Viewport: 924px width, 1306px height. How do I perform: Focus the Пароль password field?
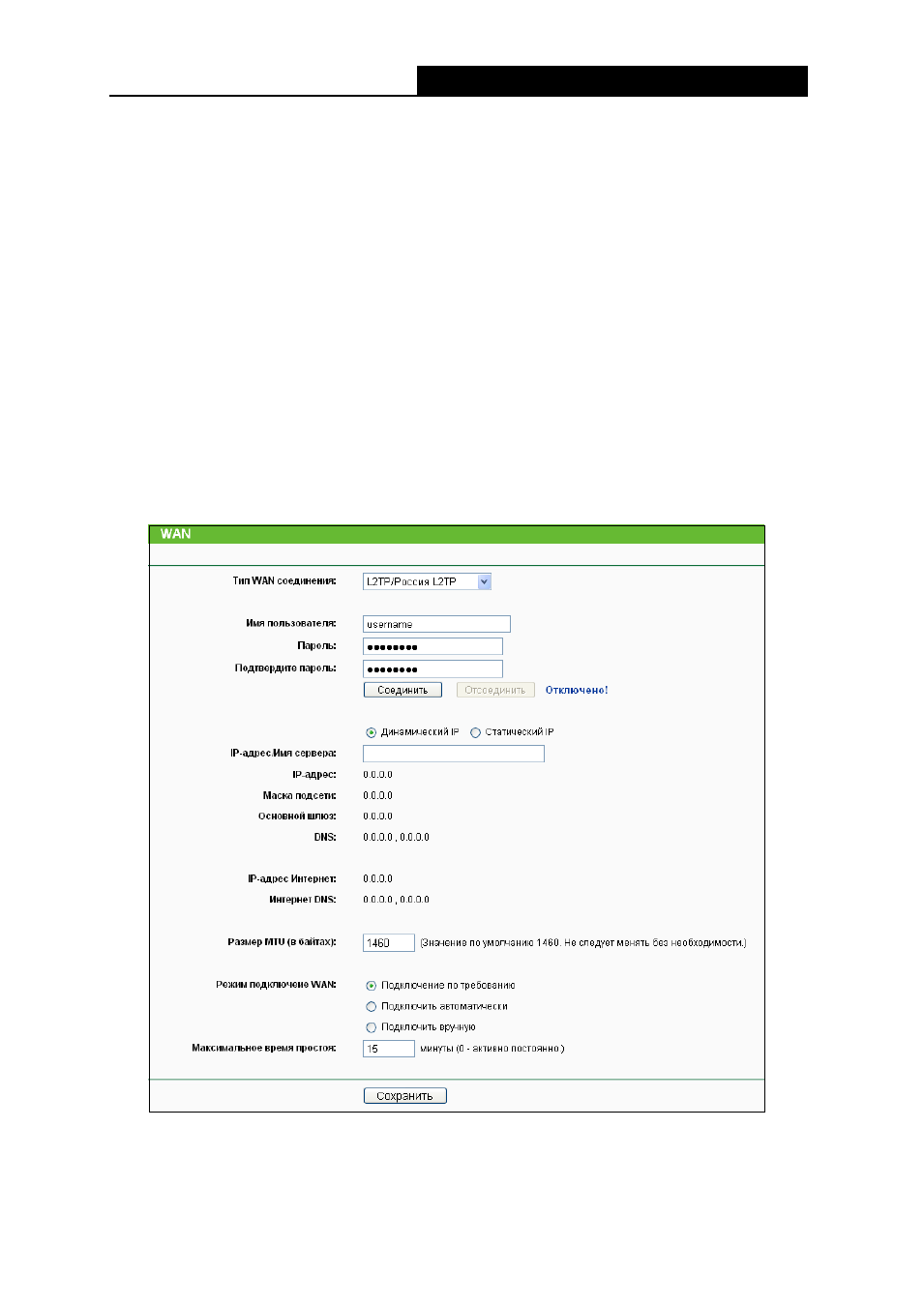coord(432,646)
